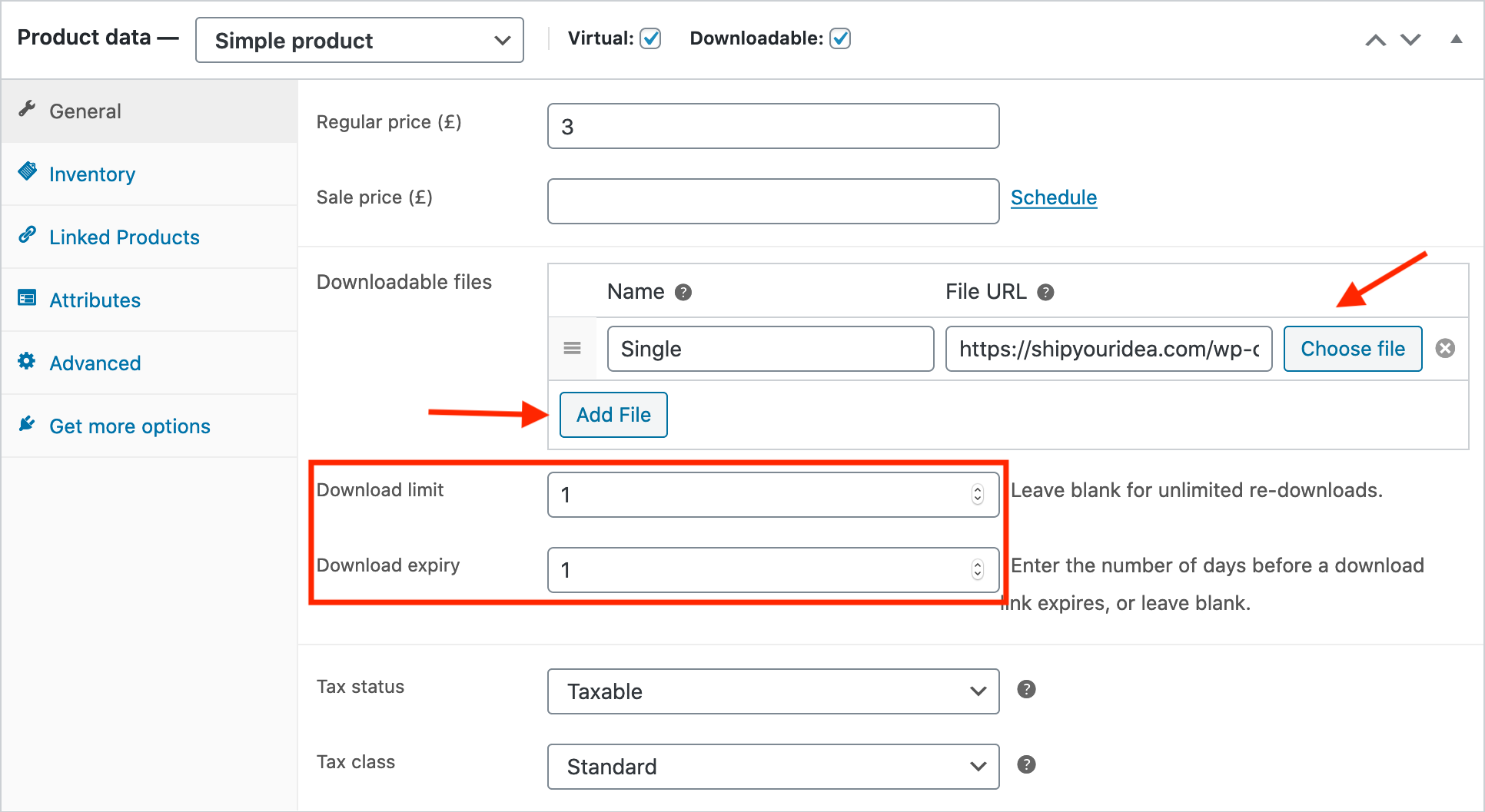1485x812 pixels.
Task: Open the Simple product type dropdown
Action: pos(360,40)
